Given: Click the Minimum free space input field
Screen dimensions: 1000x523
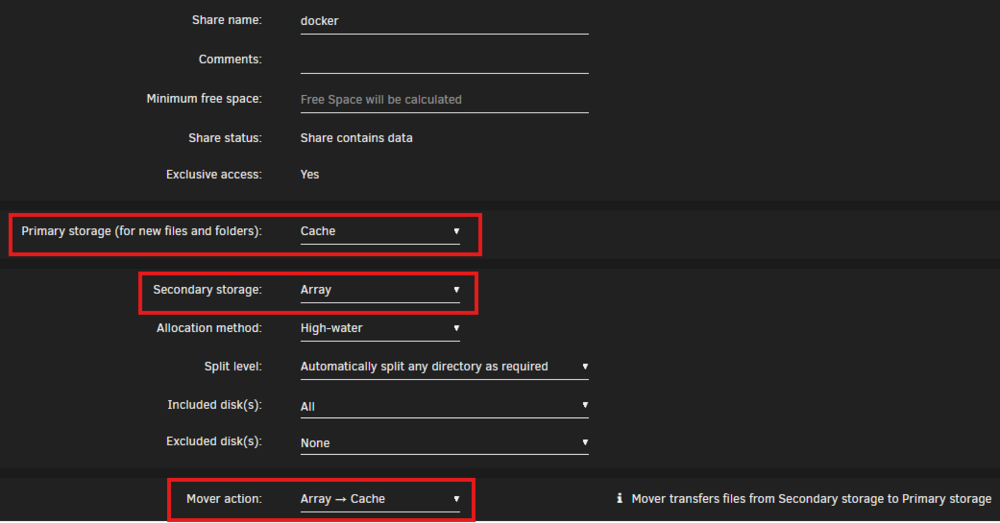Looking at the screenshot, I should [445, 99].
